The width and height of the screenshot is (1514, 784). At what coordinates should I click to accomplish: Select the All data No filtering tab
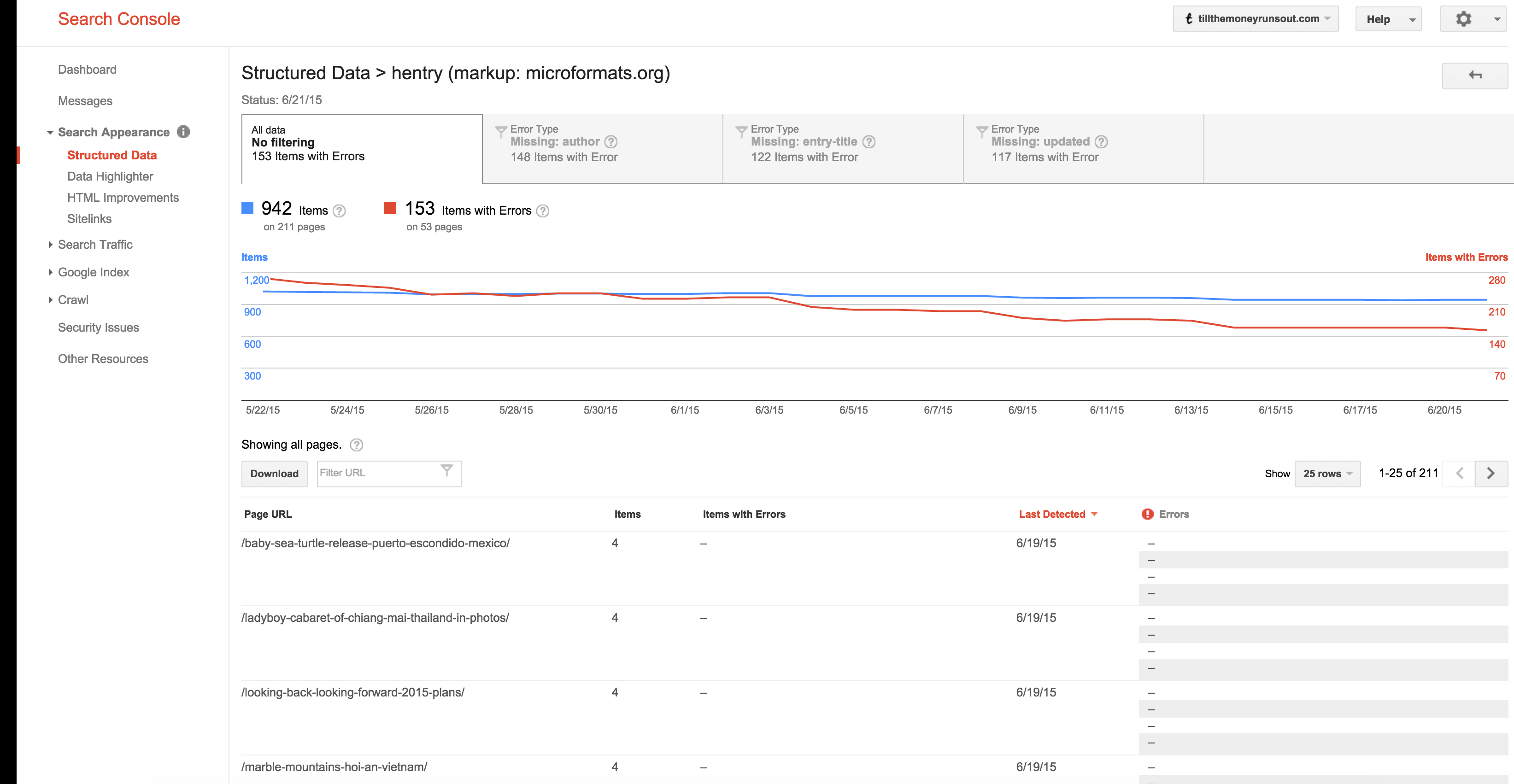[362, 149]
